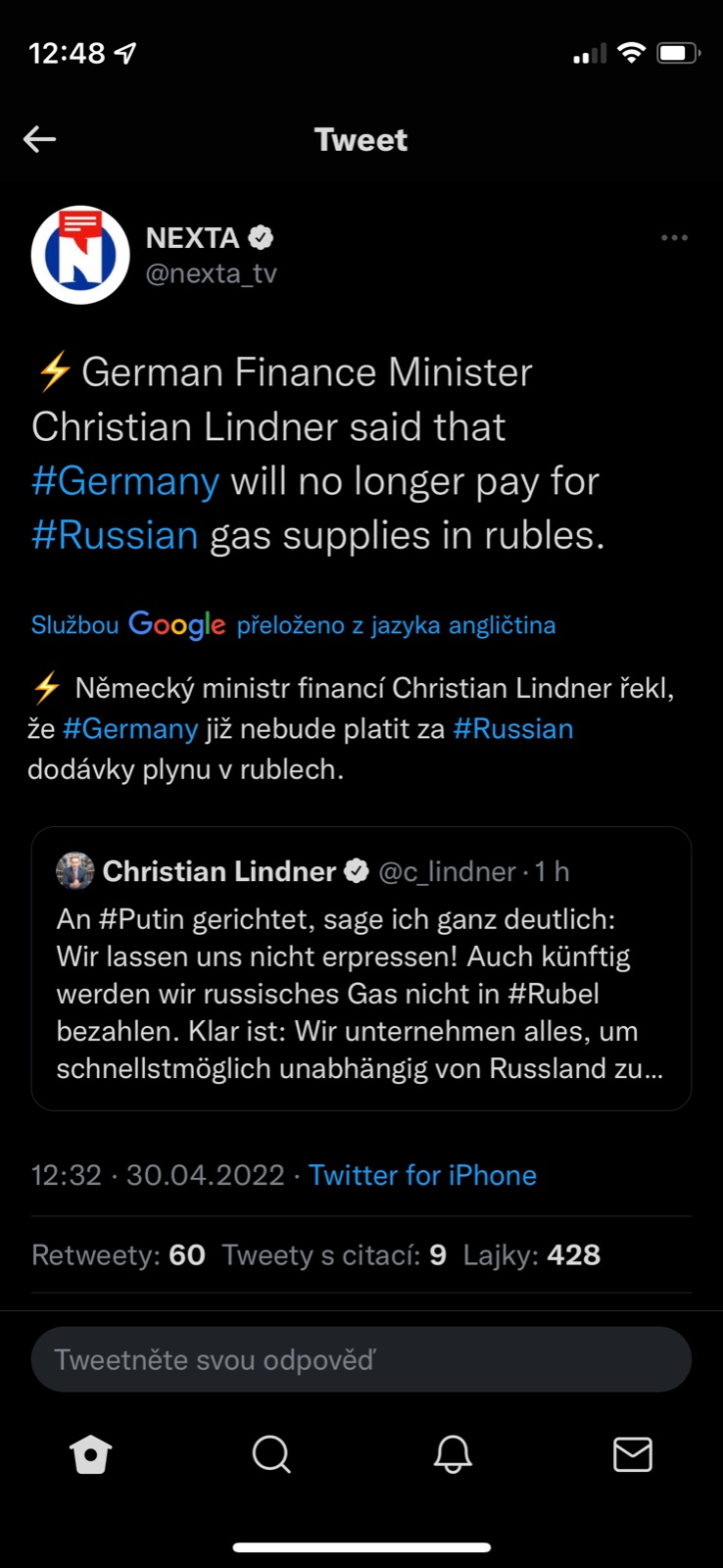Tap the Google translation attribution link
Screen dimensions: 723x1568
[293, 624]
